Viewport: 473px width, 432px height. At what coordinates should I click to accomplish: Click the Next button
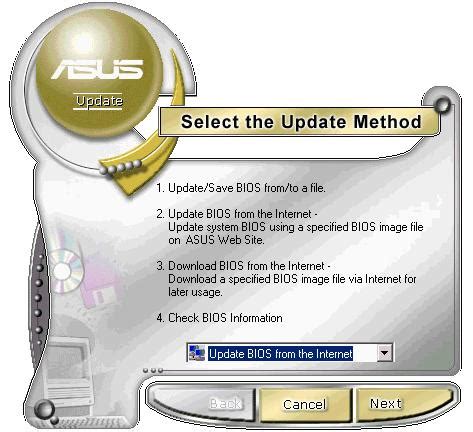[x=386, y=404]
